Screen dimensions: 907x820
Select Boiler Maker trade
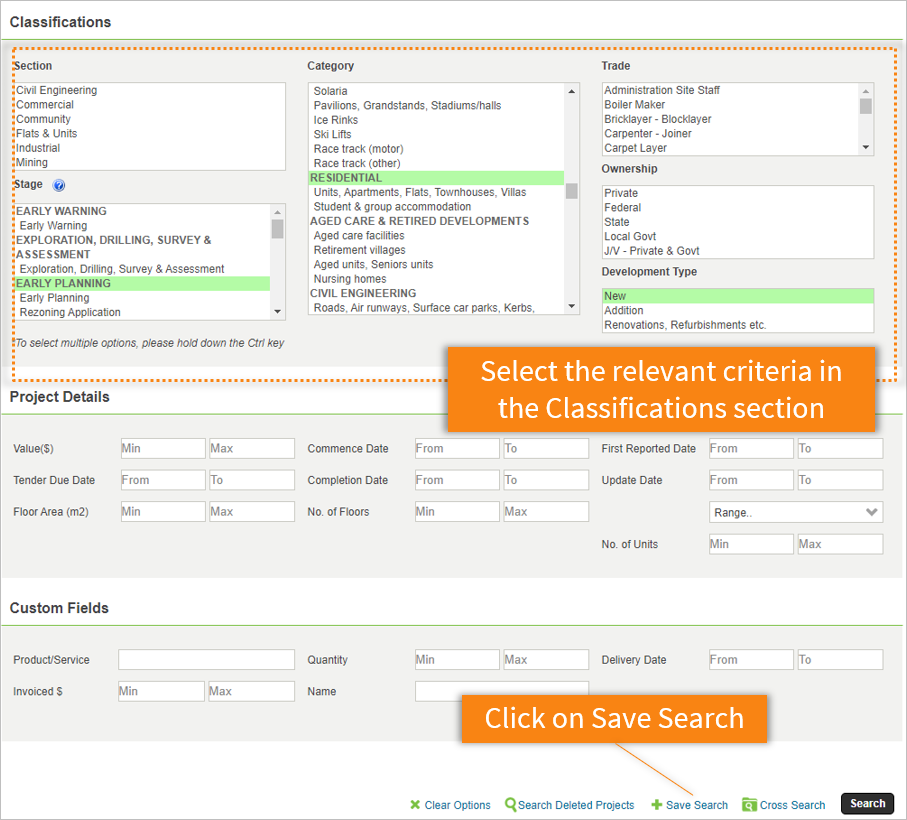click(x=731, y=105)
